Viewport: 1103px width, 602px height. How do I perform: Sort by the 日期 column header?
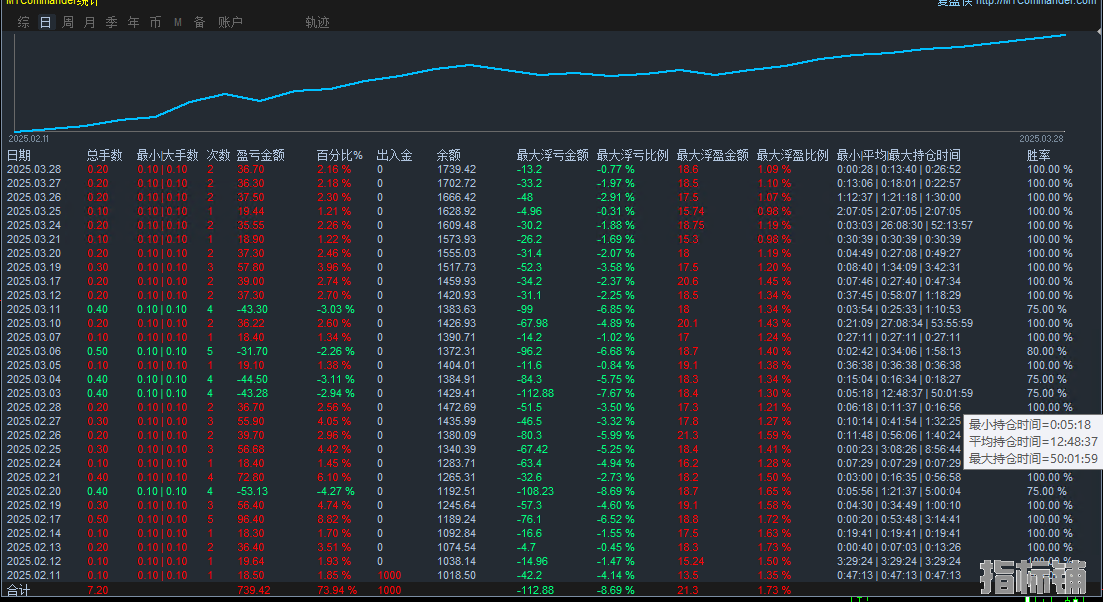pos(19,155)
